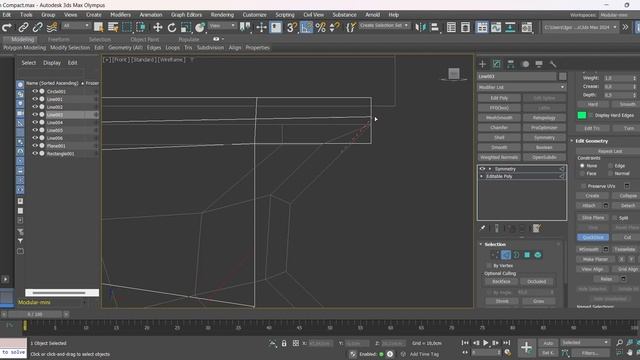640x360 pixels.
Task: Click the object color swatch beside name
Action: click(562, 76)
